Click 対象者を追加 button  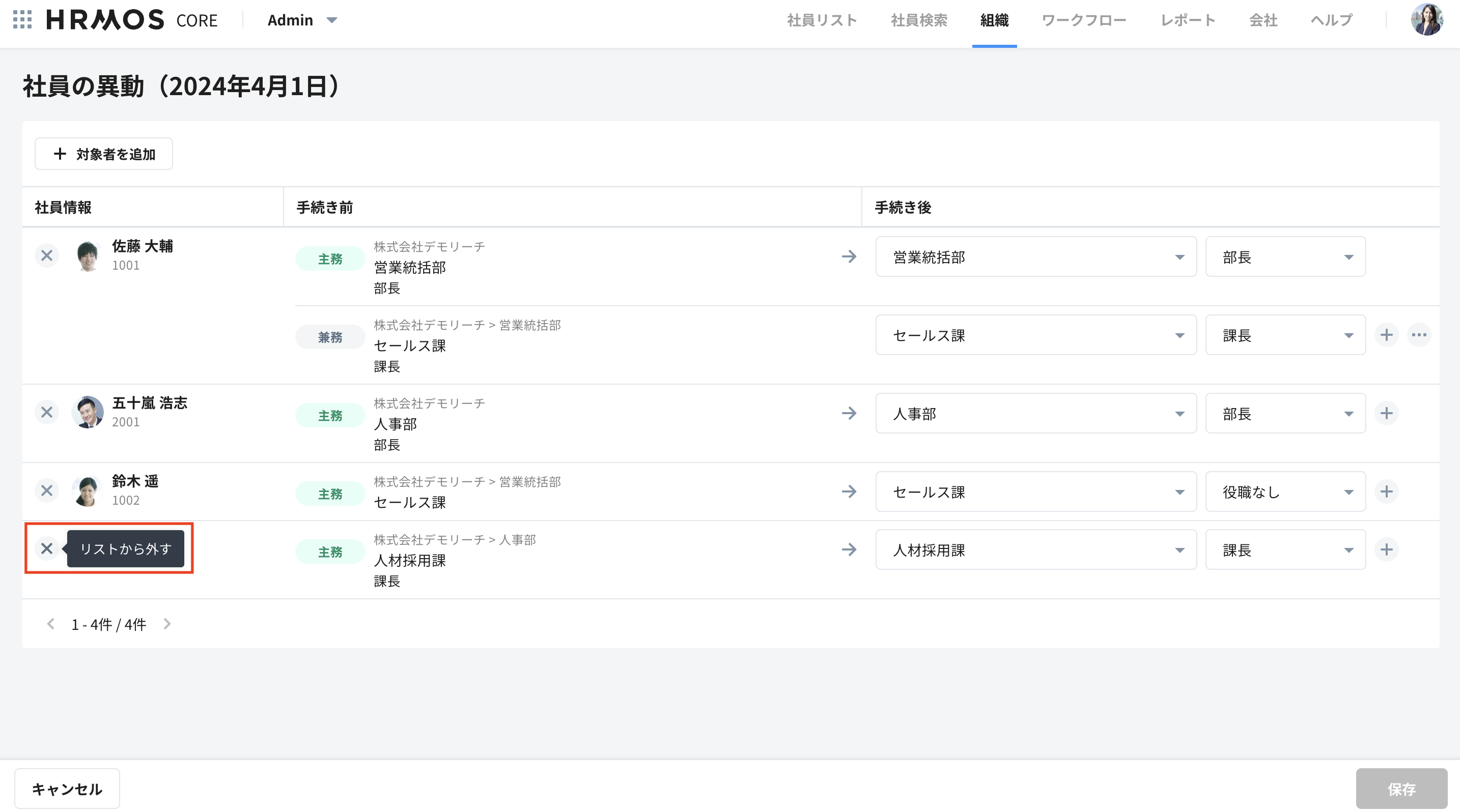point(104,154)
